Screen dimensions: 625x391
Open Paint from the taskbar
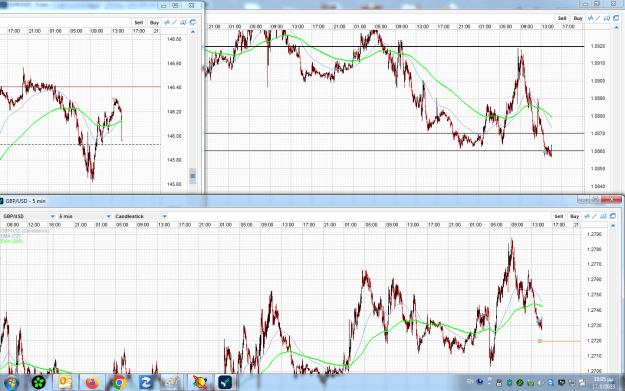172,383
